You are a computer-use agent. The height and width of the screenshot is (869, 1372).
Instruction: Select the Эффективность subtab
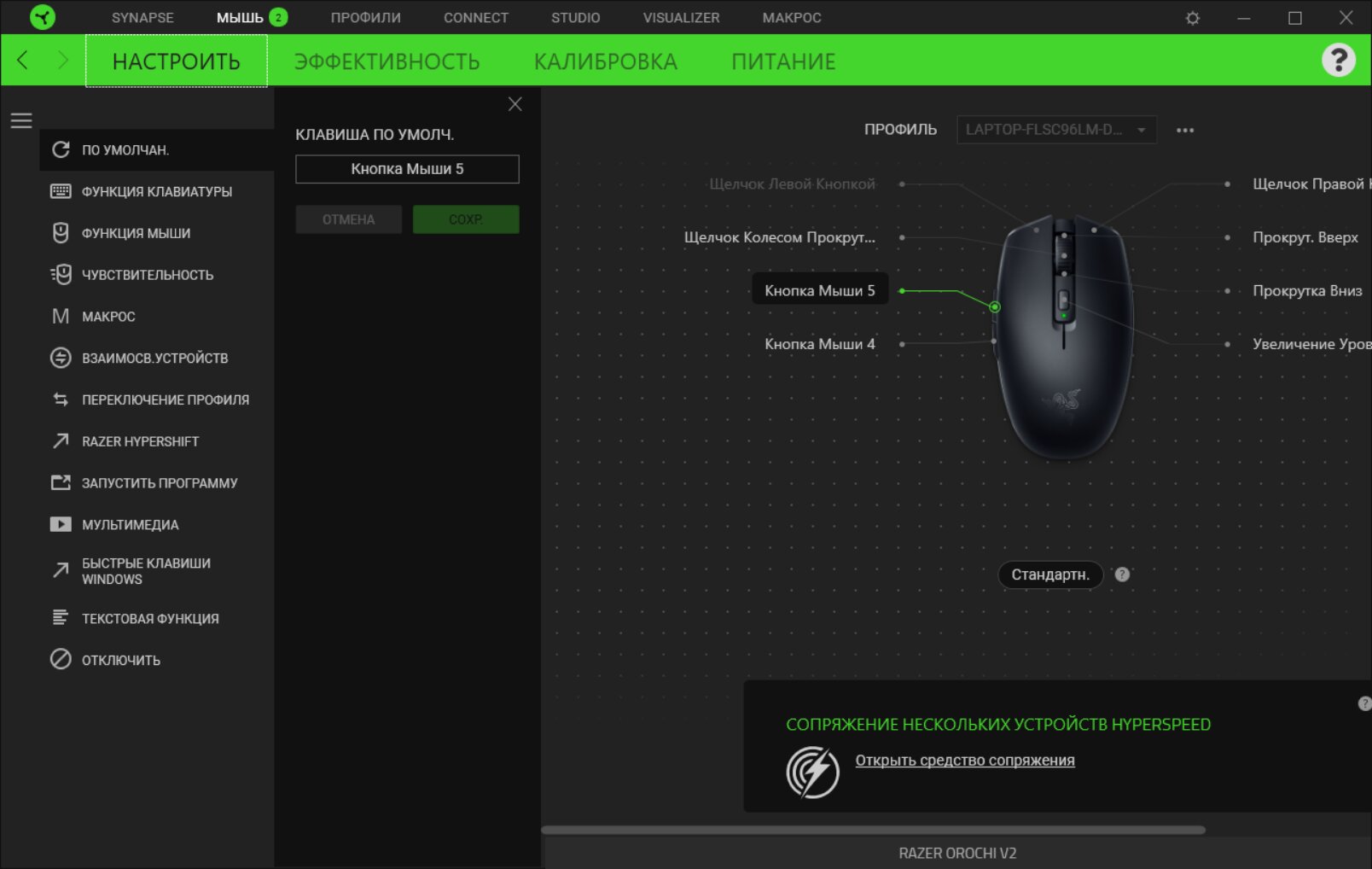pyautogui.click(x=387, y=61)
